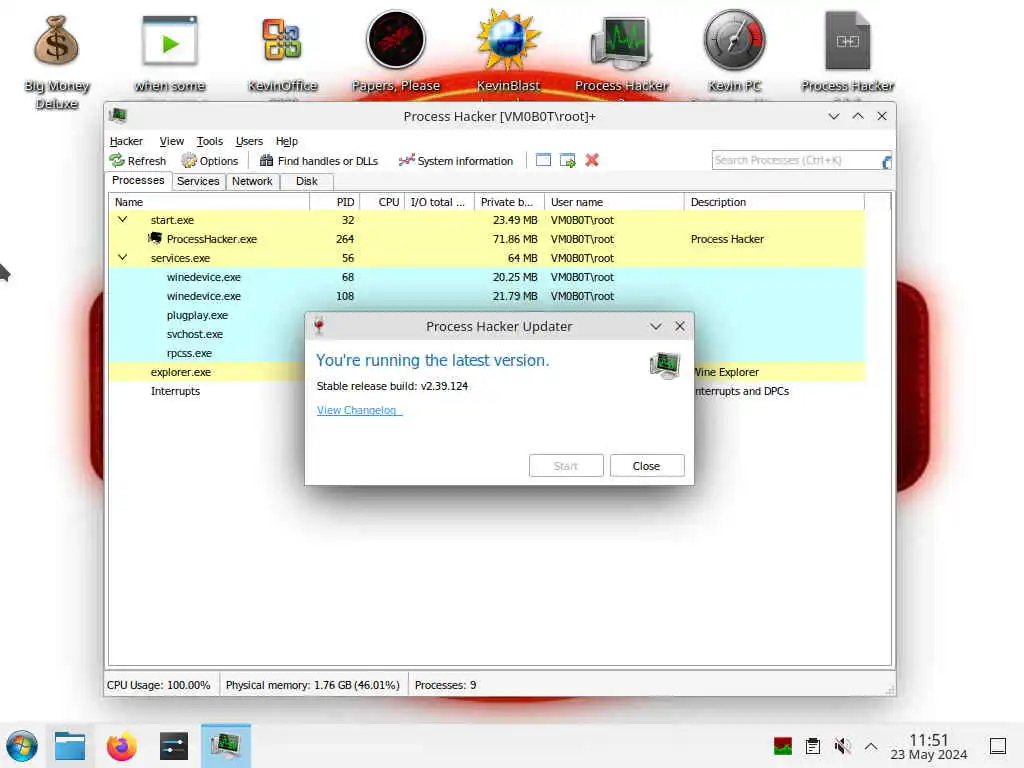Close Updater dialog with X button
This screenshot has width=1024, height=768.
tap(680, 326)
